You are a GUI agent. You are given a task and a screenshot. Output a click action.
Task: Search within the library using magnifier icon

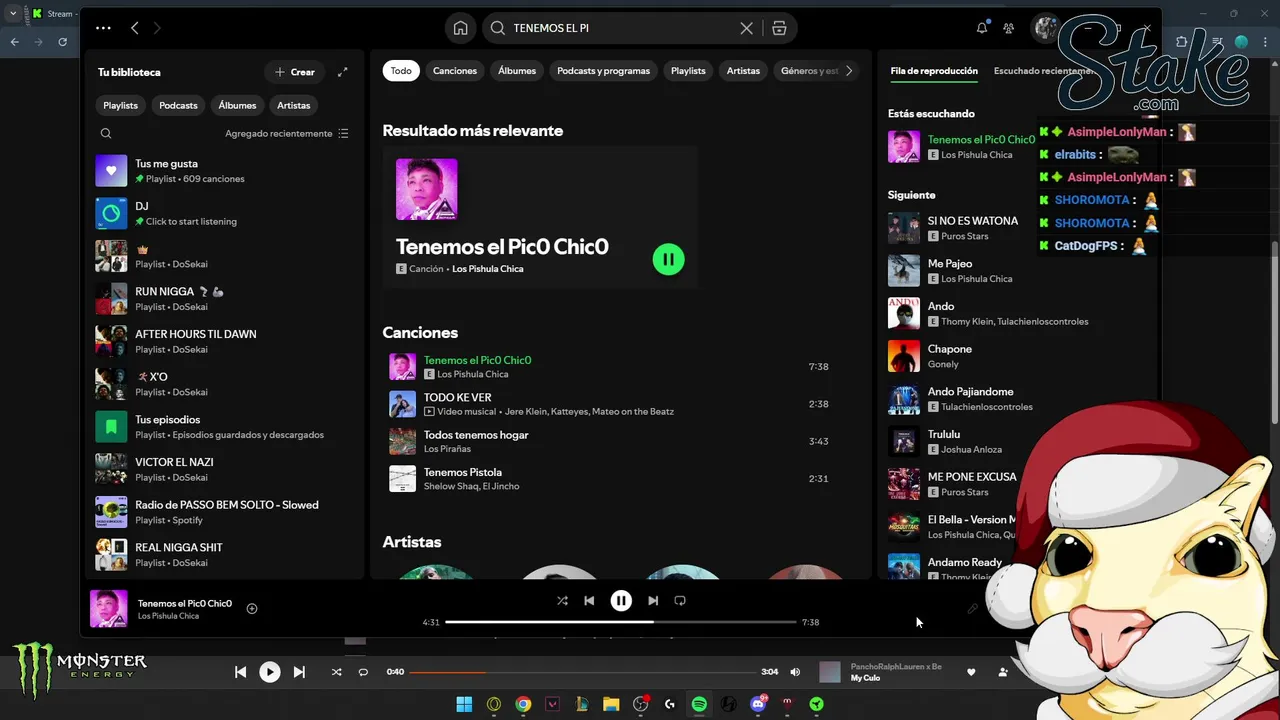pyautogui.click(x=106, y=133)
